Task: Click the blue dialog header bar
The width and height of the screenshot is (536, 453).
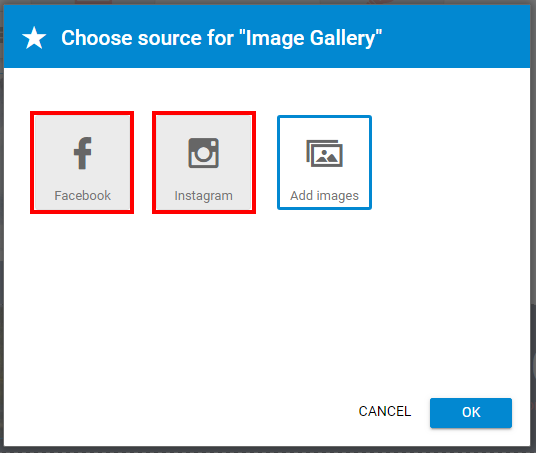Action: coord(267,36)
